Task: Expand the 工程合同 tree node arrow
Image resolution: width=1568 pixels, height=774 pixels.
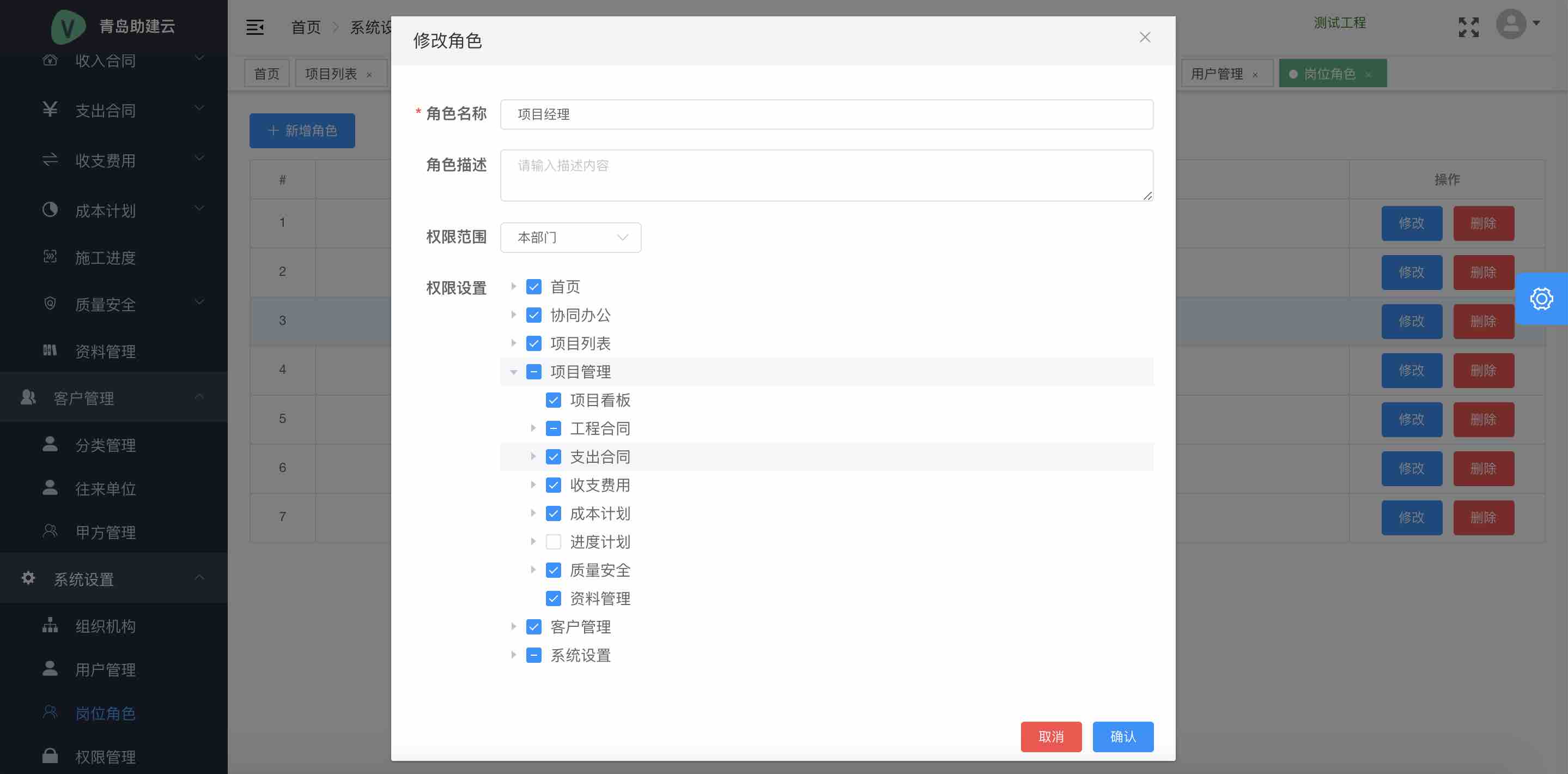Action: click(533, 428)
